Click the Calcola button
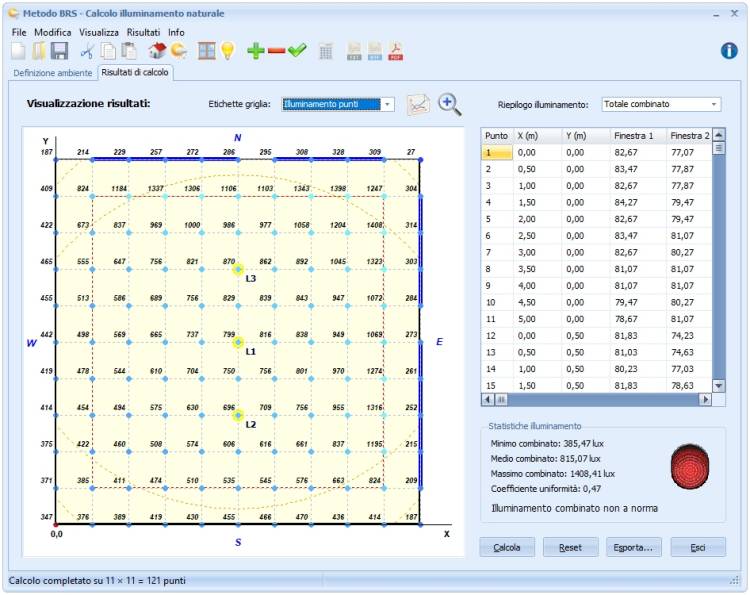Viewport: 750px width, 595px height. [x=507, y=547]
